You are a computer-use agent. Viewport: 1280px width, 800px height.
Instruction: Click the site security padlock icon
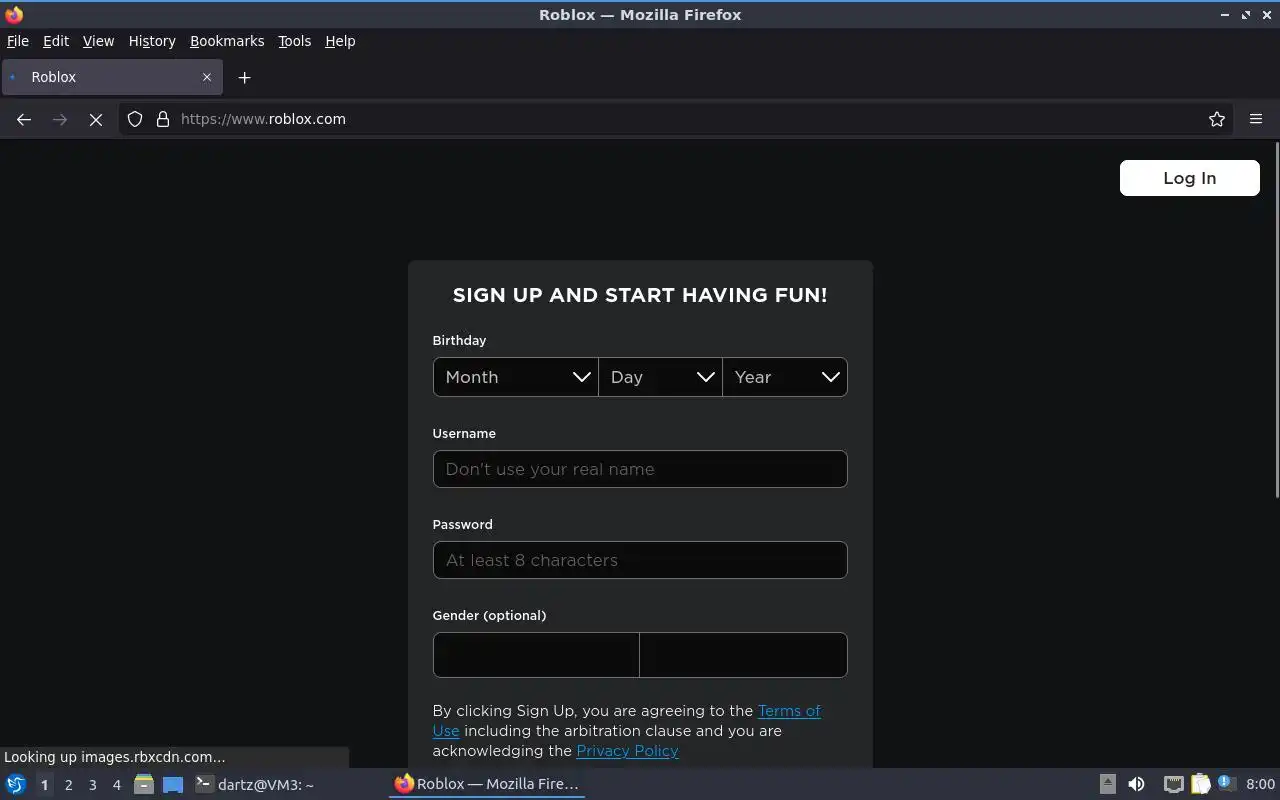163,119
